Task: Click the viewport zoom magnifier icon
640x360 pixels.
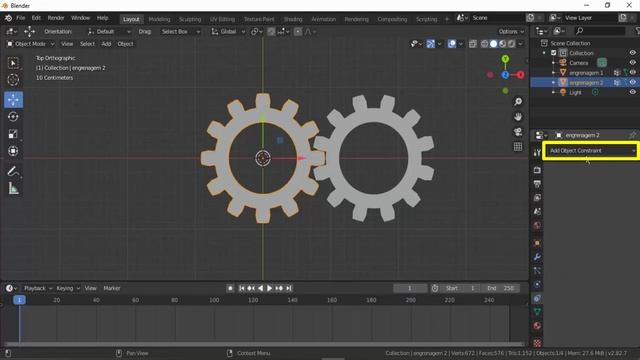Action: click(x=518, y=102)
